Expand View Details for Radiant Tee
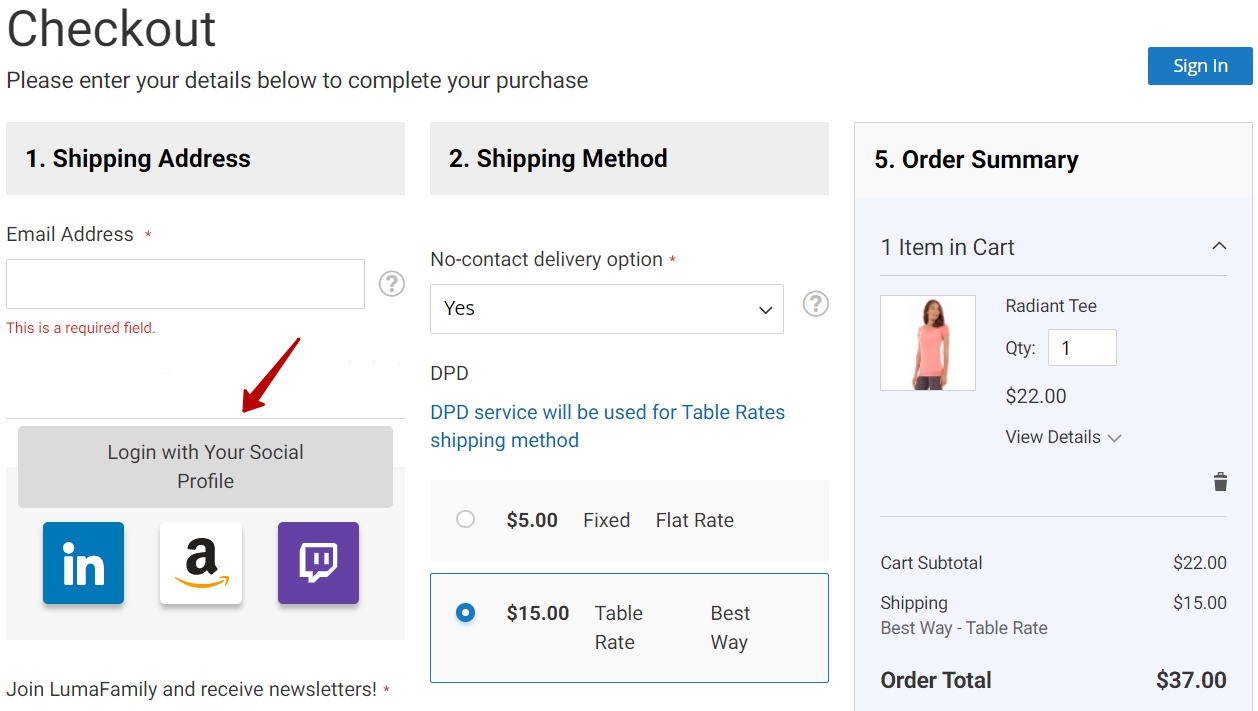The width and height of the screenshot is (1258, 711). tap(1063, 437)
